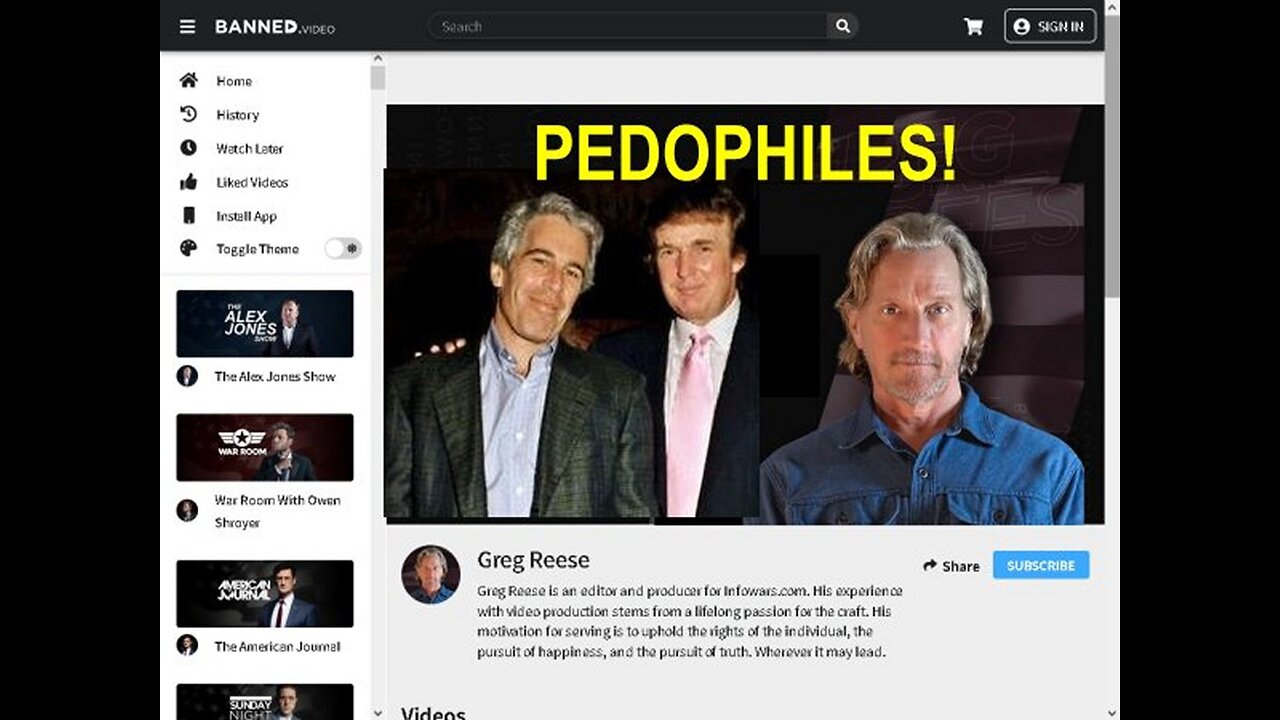Screen dimensions: 1280x720
Task: Open War Room With Owen Shroyer link
Action: click(277, 511)
